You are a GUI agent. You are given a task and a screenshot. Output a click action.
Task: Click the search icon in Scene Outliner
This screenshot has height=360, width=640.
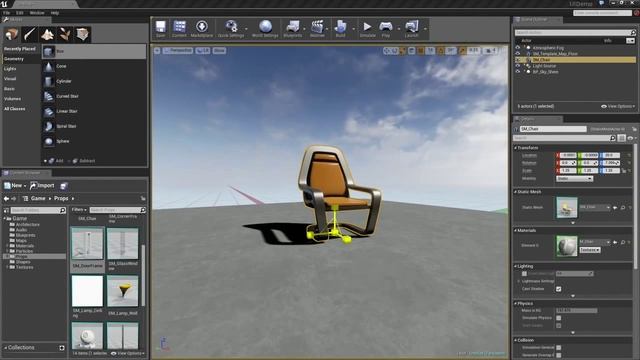click(633, 32)
